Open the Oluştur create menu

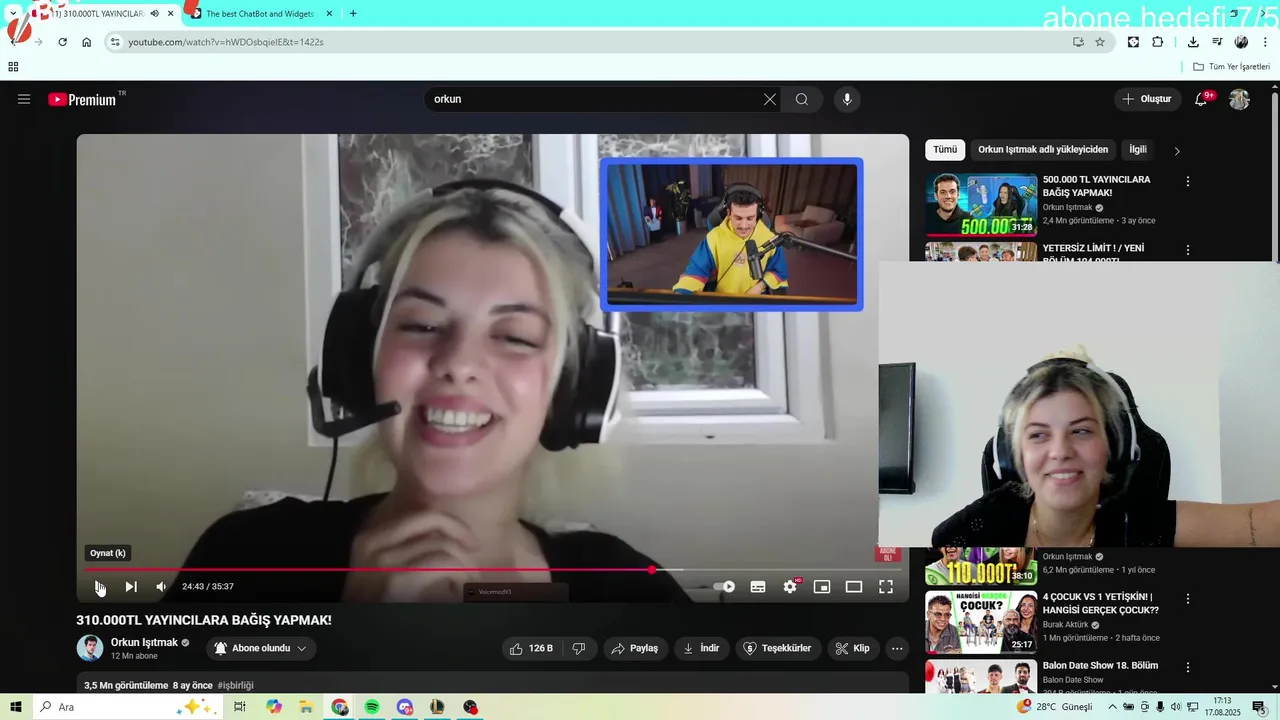pos(1147,99)
